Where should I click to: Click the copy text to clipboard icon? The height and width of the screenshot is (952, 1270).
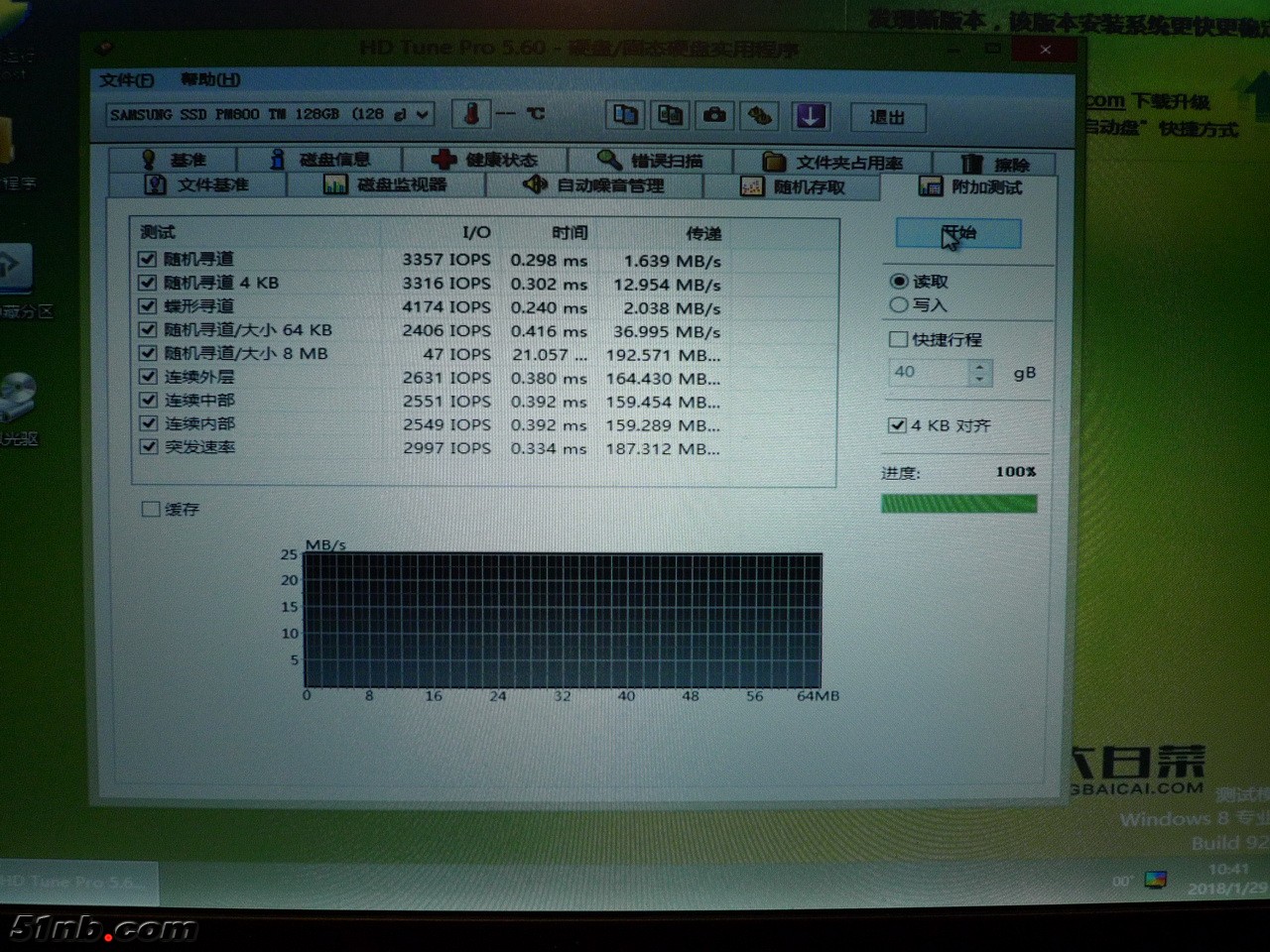pos(625,115)
